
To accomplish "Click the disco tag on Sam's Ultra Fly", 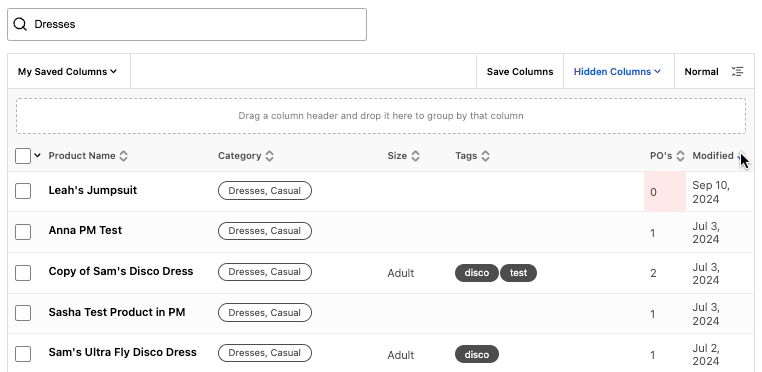I will click(x=477, y=354).
